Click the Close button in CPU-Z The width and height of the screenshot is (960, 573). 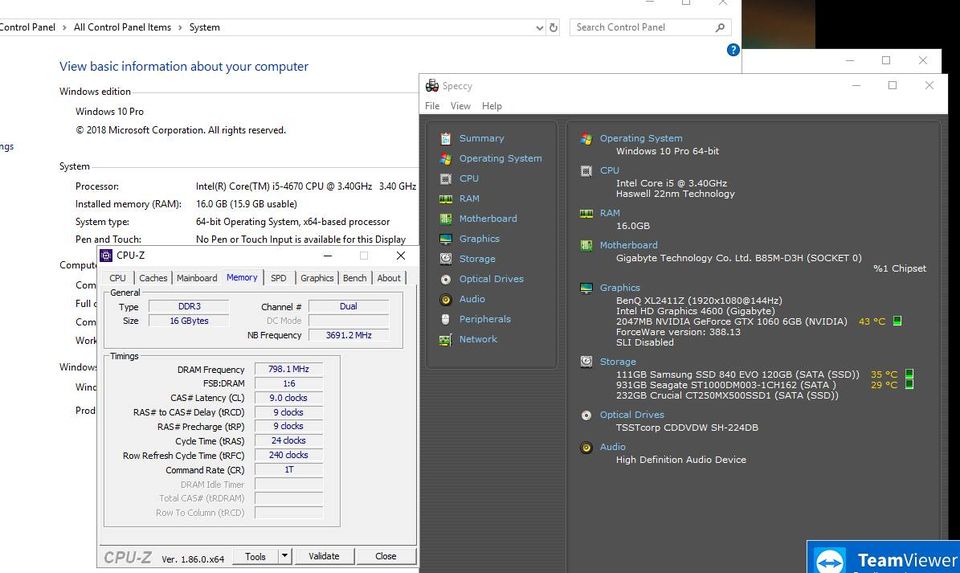(385, 556)
